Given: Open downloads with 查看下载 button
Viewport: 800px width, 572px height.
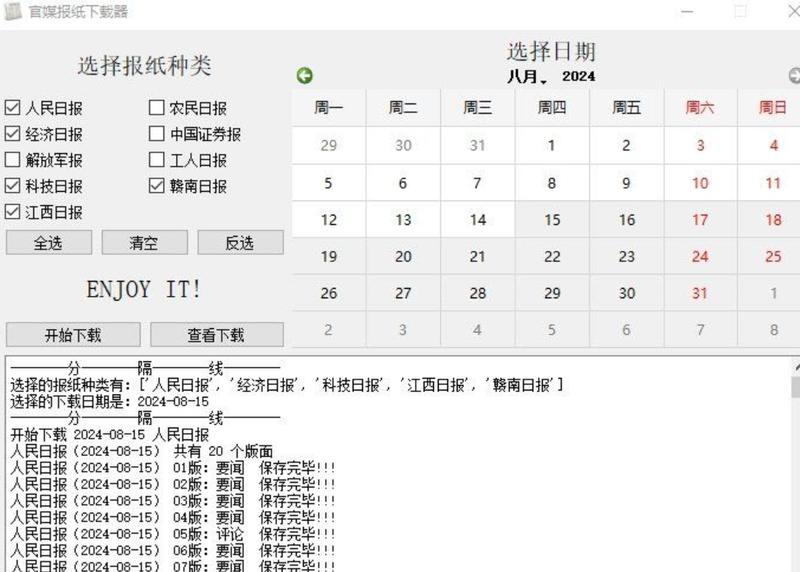Looking at the screenshot, I should [217, 335].
